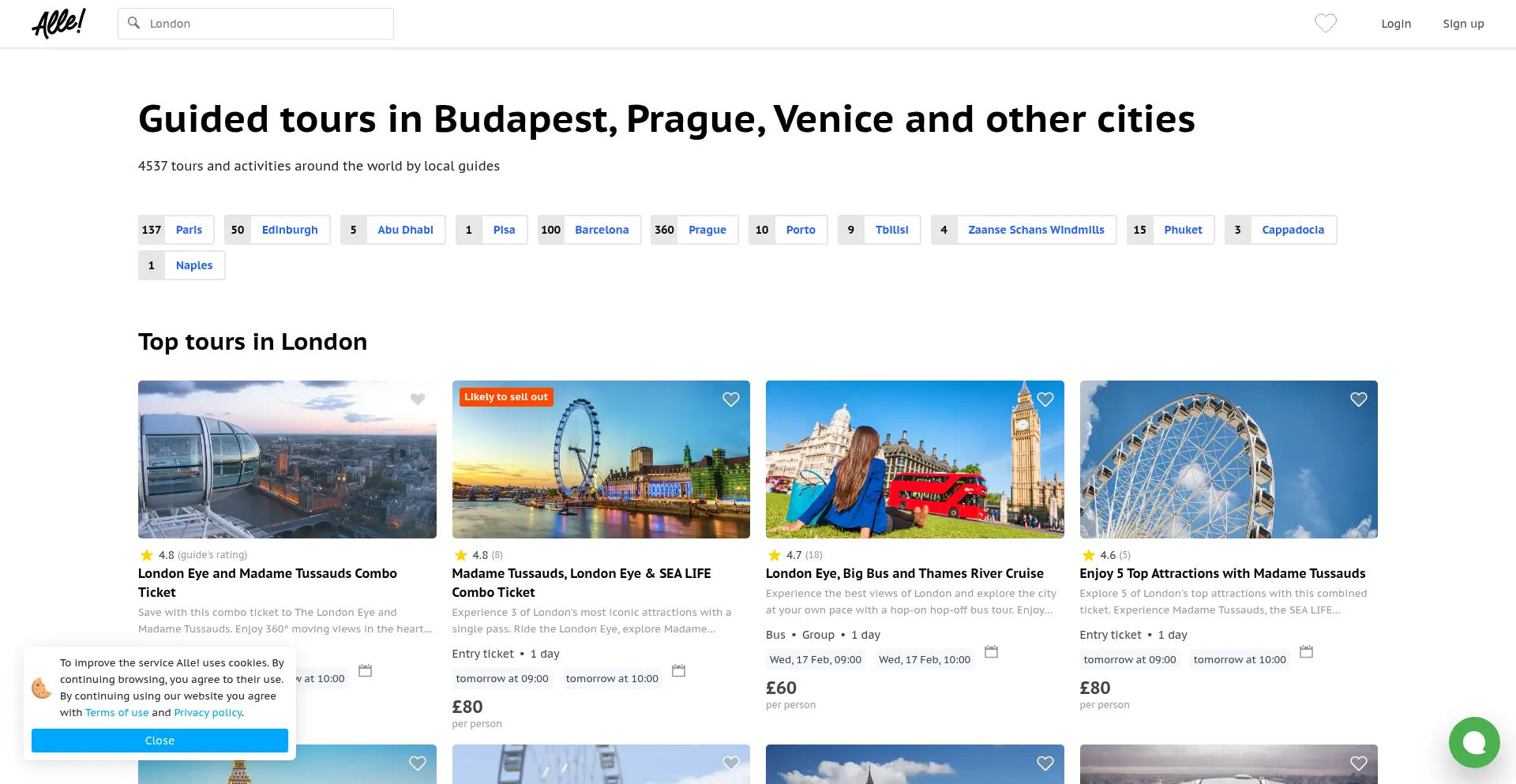Open Big Ben and red bus thumbnail

point(915,460)
